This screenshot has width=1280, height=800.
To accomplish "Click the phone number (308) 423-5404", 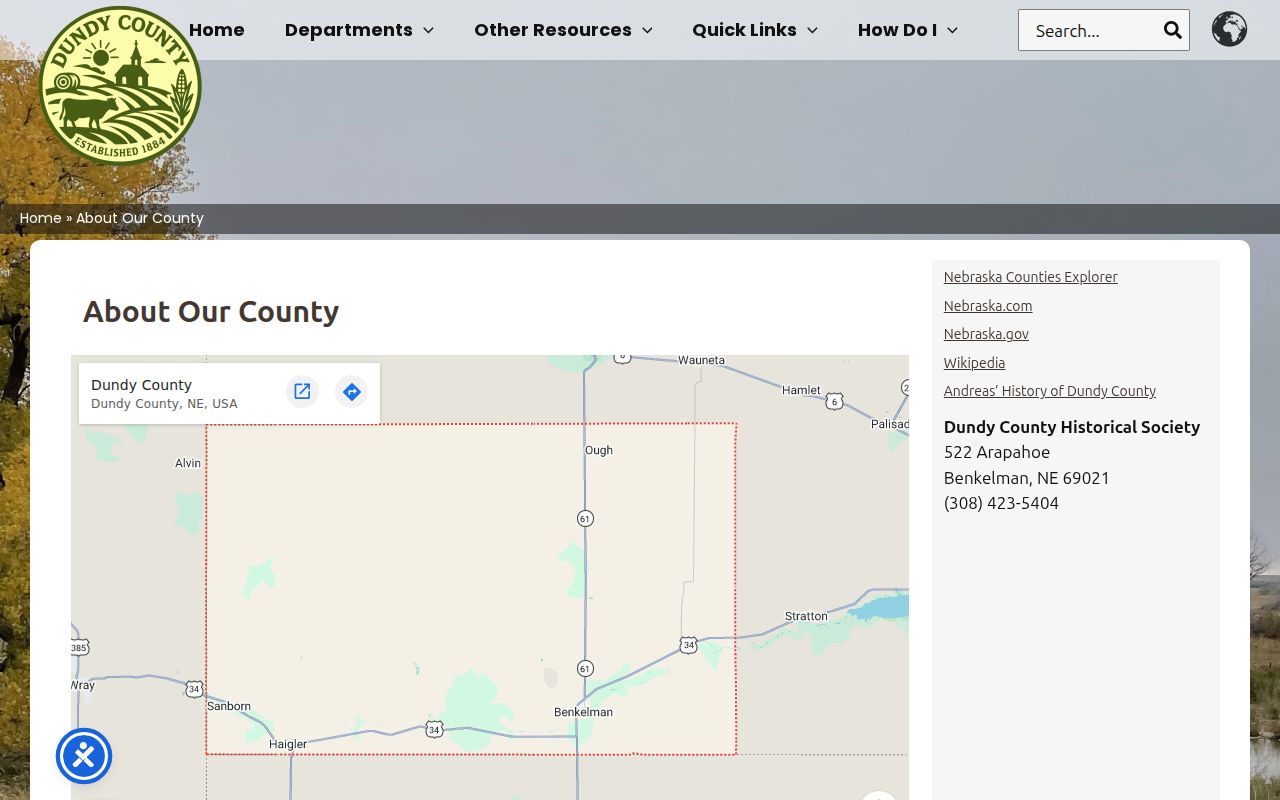I will (x=1001, y=503).
